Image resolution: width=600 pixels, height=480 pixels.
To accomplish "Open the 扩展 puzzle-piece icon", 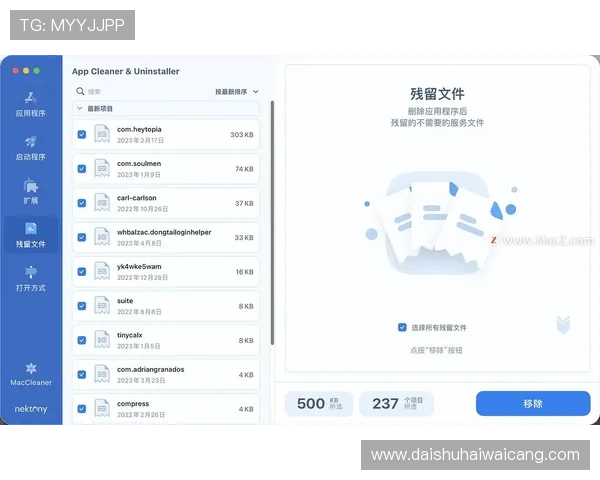I will coord(31,185).
